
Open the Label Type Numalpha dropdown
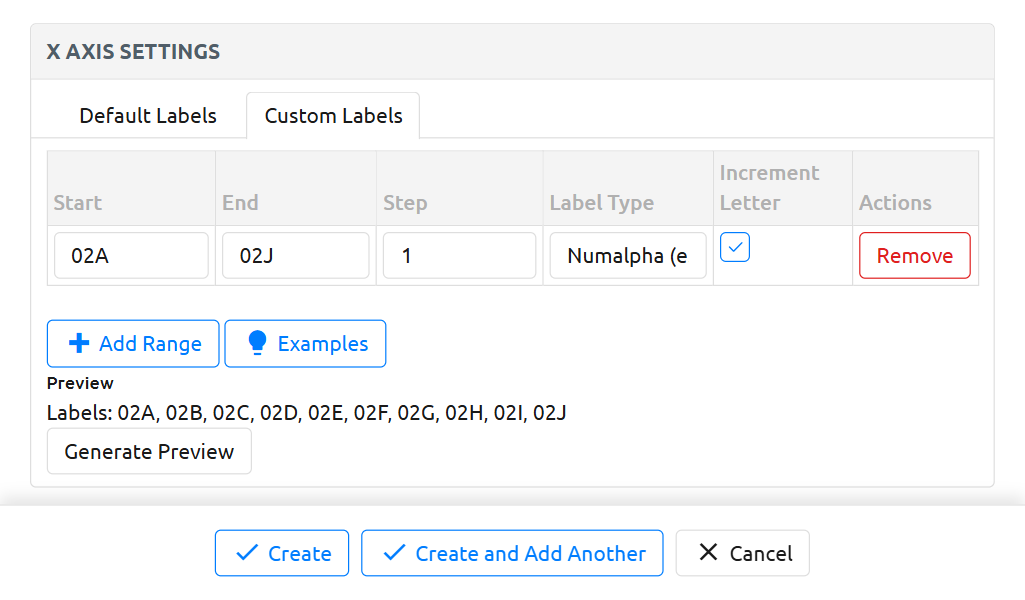tap(627, 256)
